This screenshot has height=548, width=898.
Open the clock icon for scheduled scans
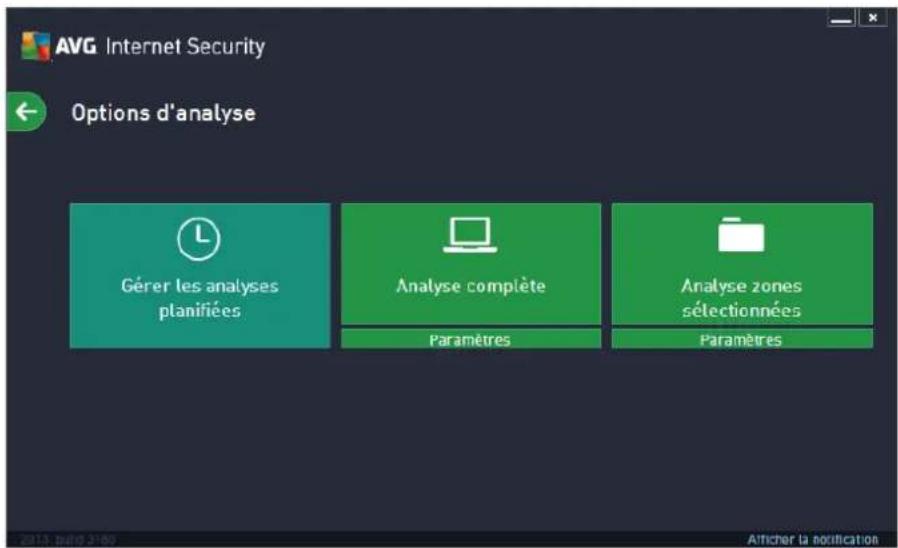tap(199, 239)
